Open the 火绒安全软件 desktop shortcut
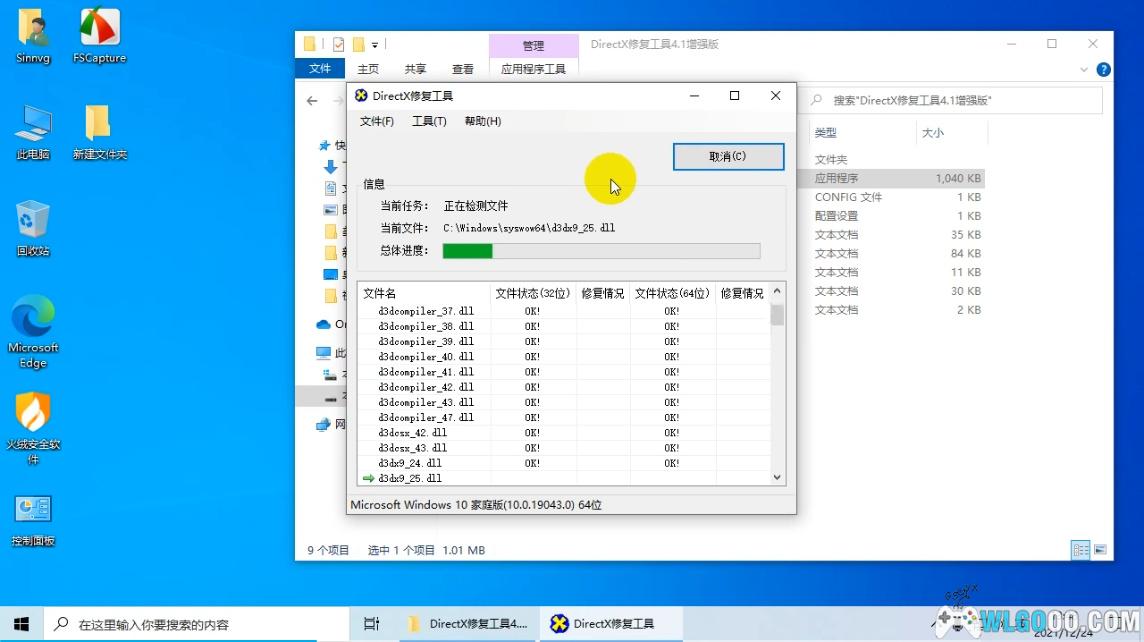1144x642 pixels. pyautogui.click(x=32, y=421)
